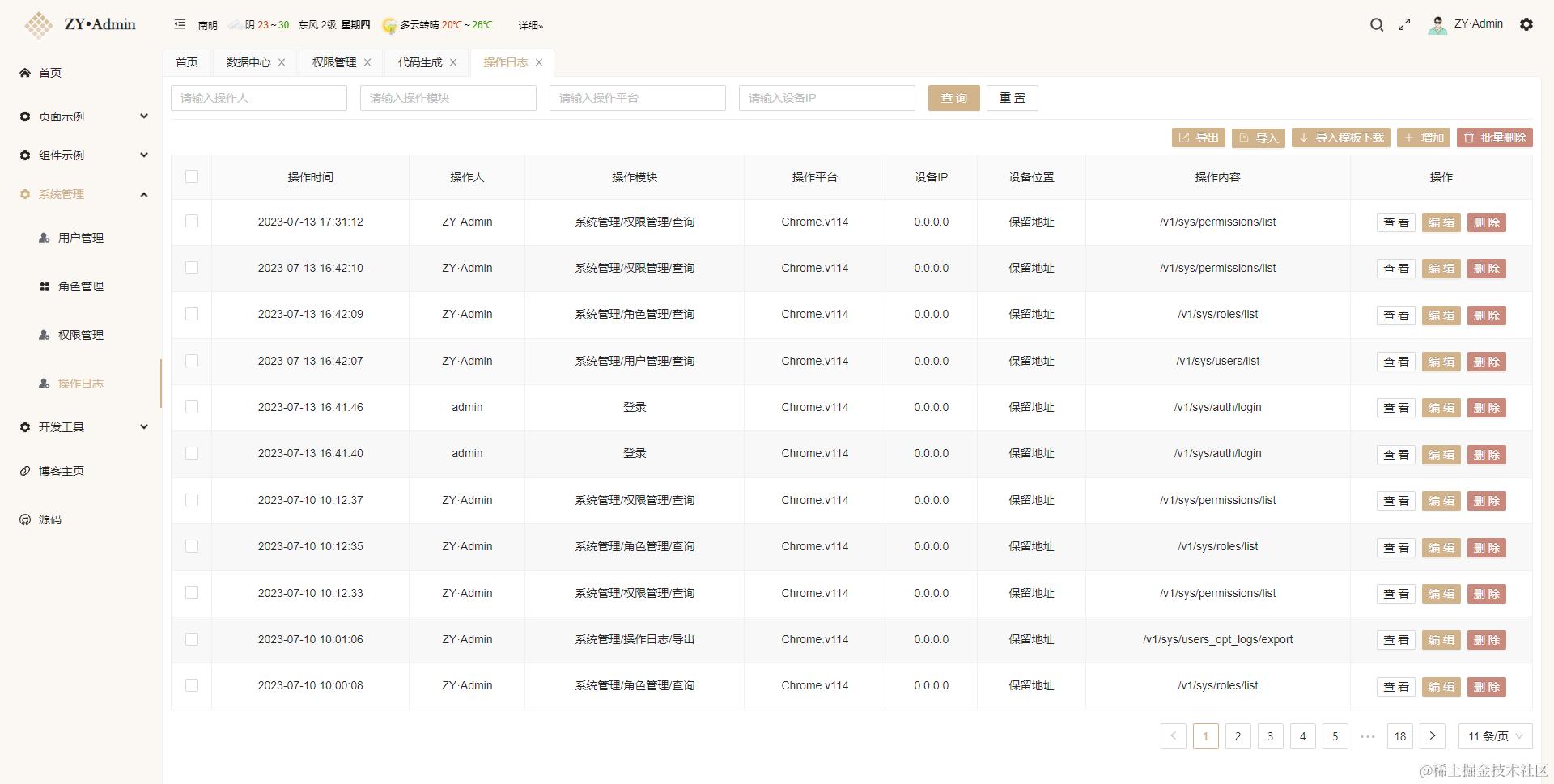Select the checkbox of the 2023-07-13 17:31:12 row

(x=191, y=222)
